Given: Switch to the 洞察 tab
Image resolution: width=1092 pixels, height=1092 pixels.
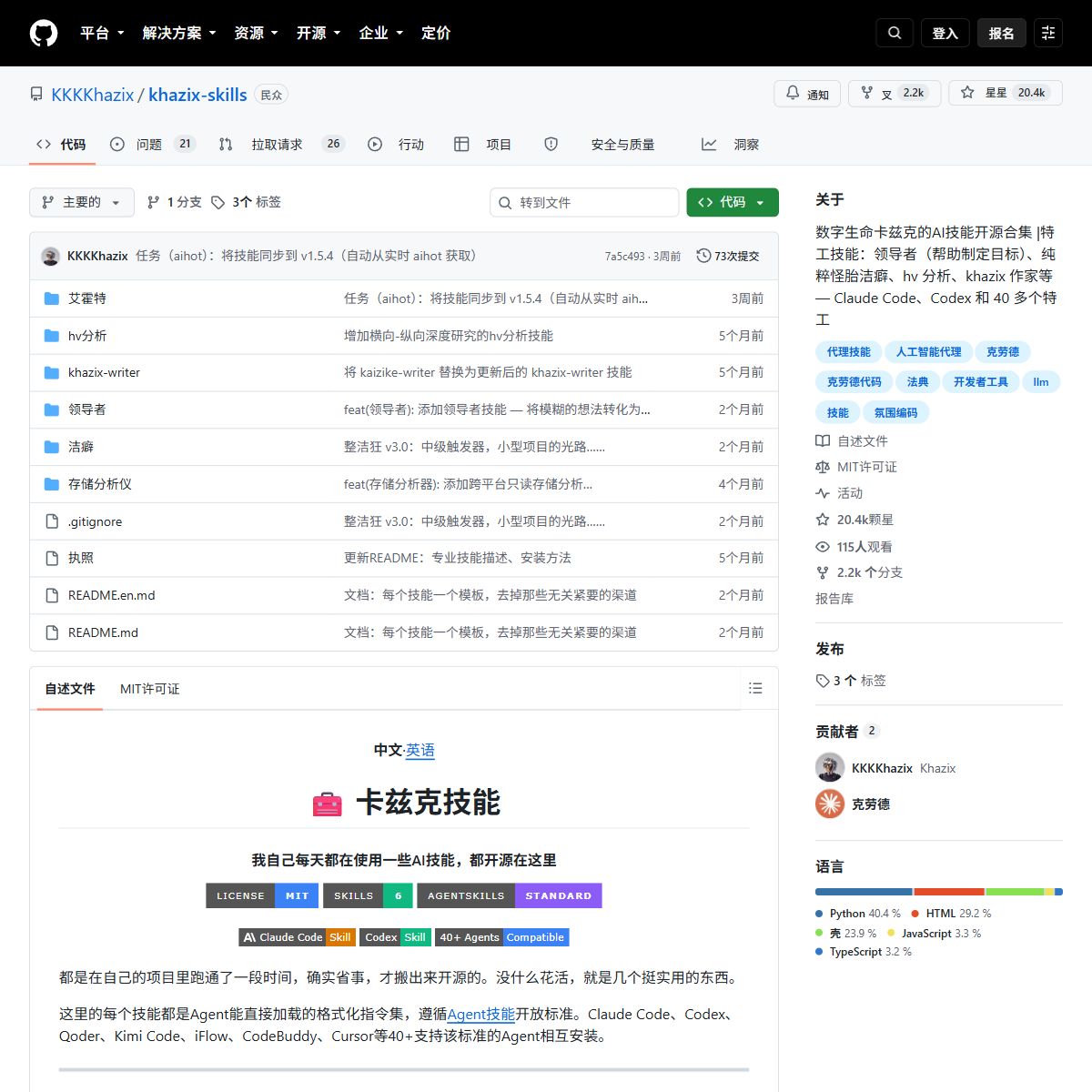Looking at the screenshot, I should [730, 144].
